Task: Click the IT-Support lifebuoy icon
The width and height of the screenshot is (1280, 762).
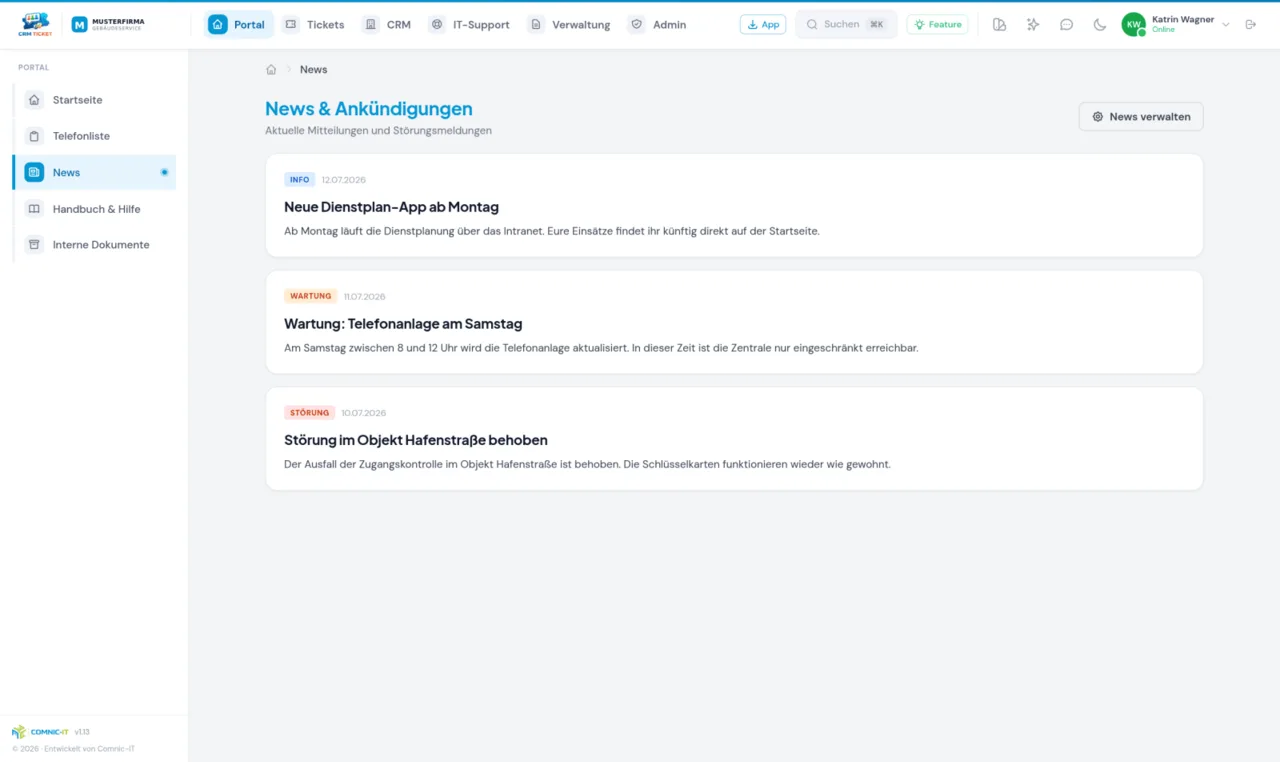Action: tap(436, 25)
